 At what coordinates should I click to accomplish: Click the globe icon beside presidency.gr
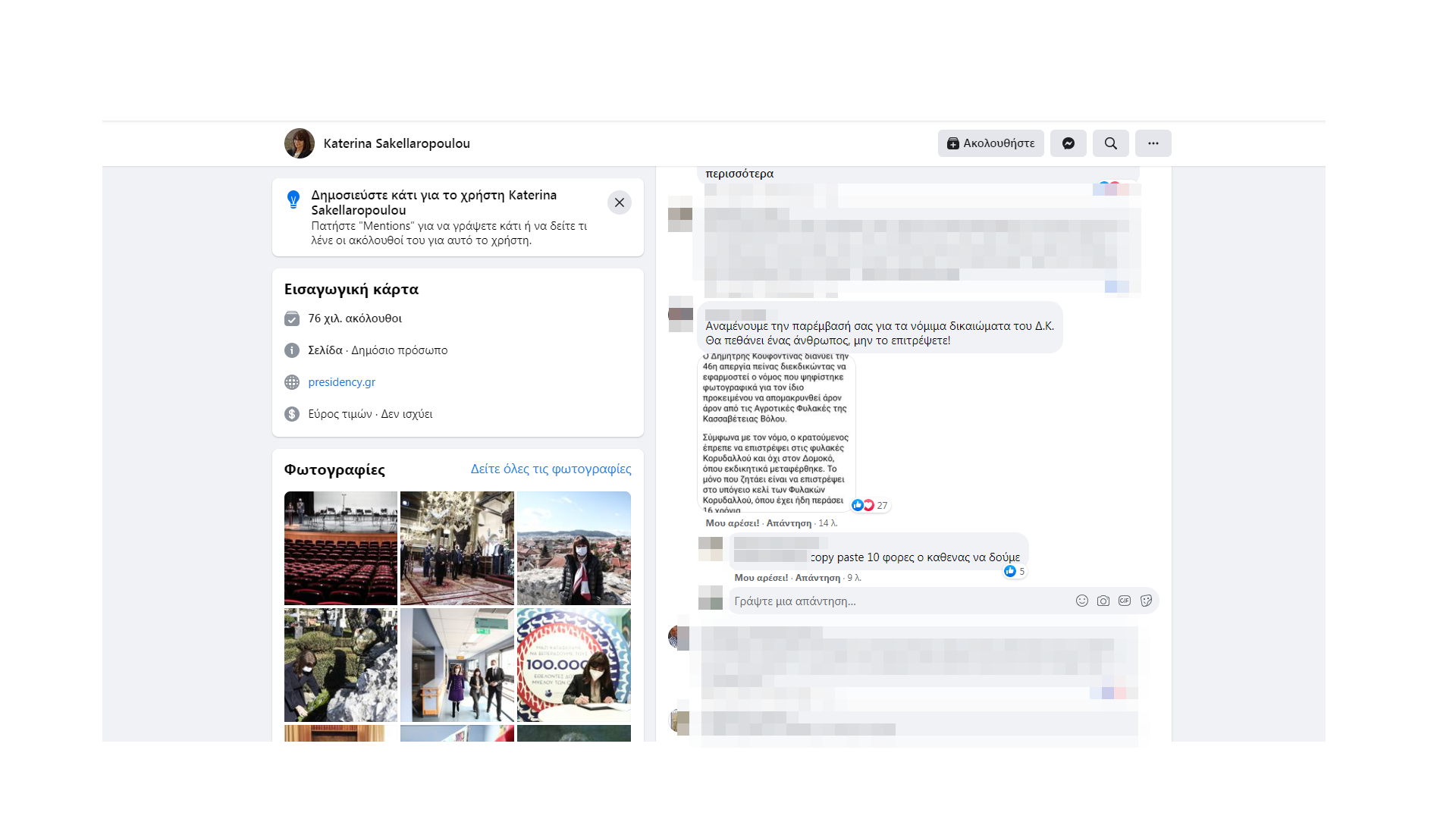pyautogui.click(x=292, y=382)
